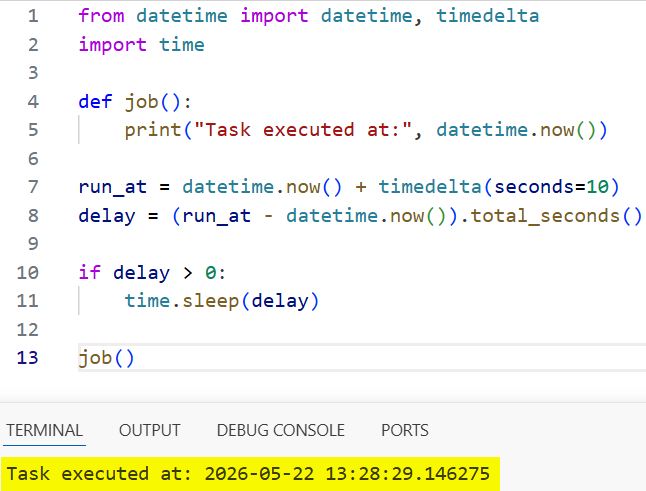This screenshot has width=646, height=491.
Task: Click 'print' keyword on line 5
Action: pyautogui.click(x=153, y=130)
